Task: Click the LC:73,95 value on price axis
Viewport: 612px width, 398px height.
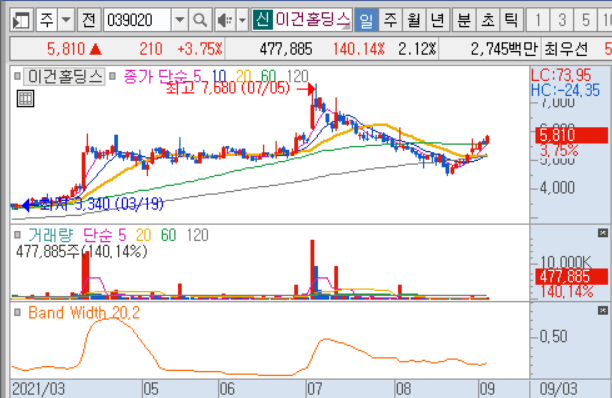Action: coord(561,75)
